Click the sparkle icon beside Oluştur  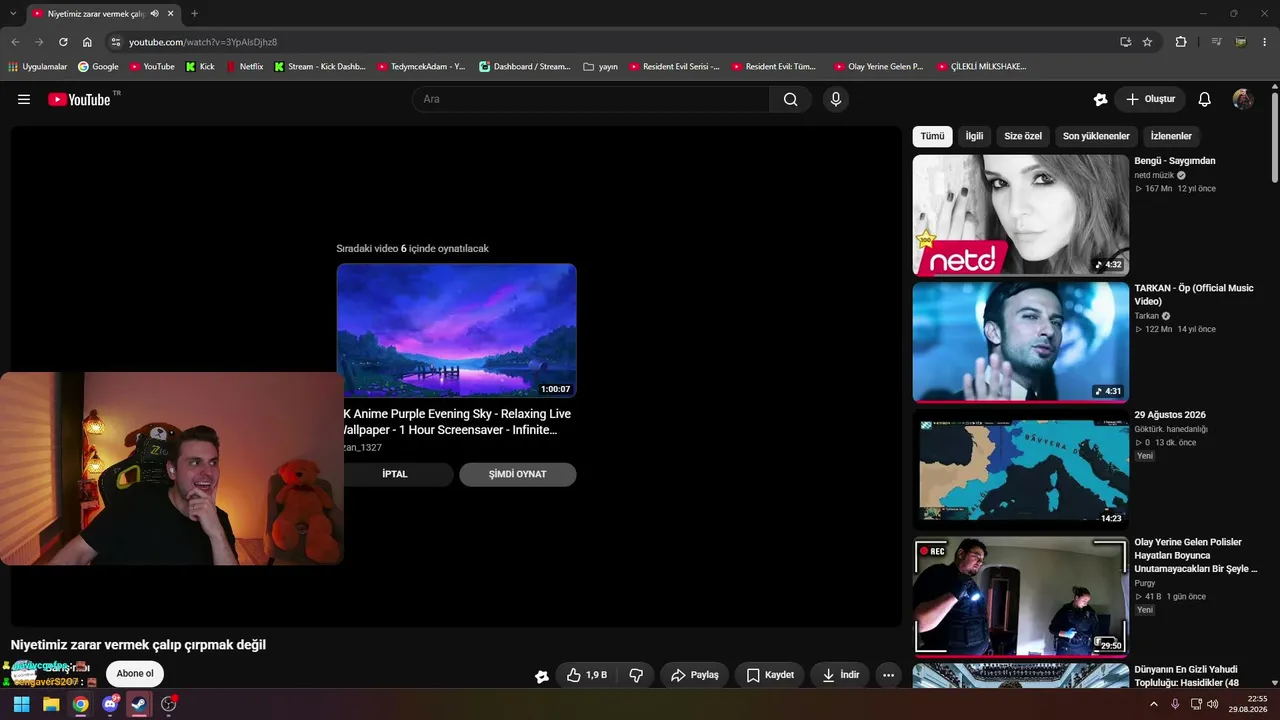pos(1101,99)
